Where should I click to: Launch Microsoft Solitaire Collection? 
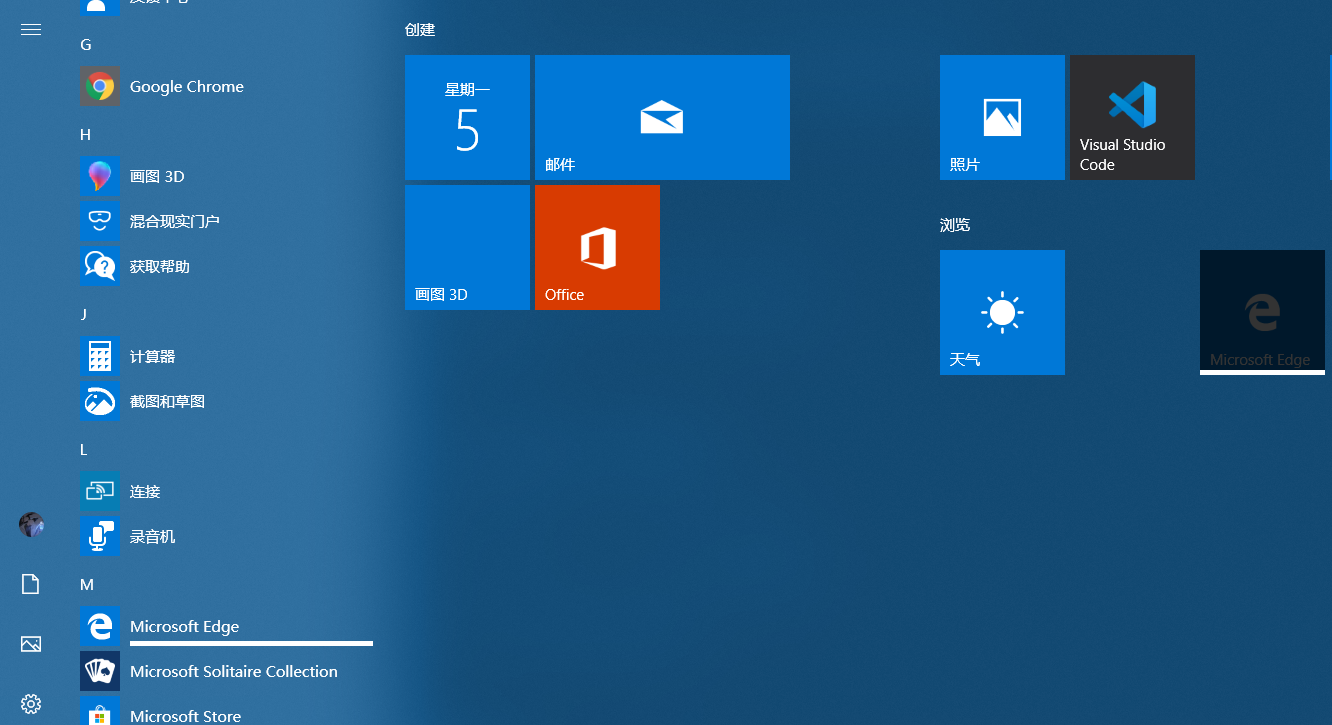point(227,671)
